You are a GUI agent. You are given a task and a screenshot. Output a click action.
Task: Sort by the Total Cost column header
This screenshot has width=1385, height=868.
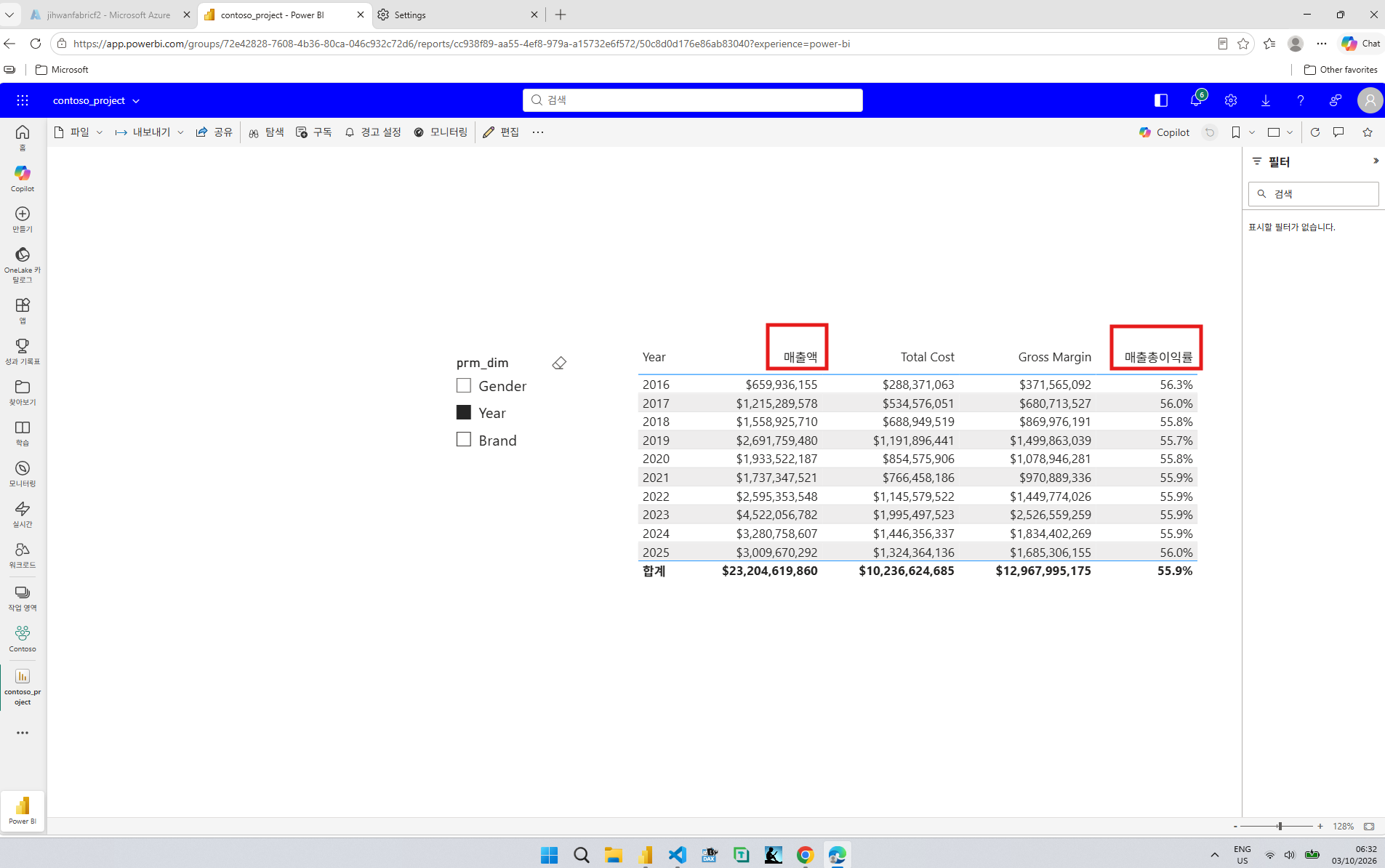point(927,357)
